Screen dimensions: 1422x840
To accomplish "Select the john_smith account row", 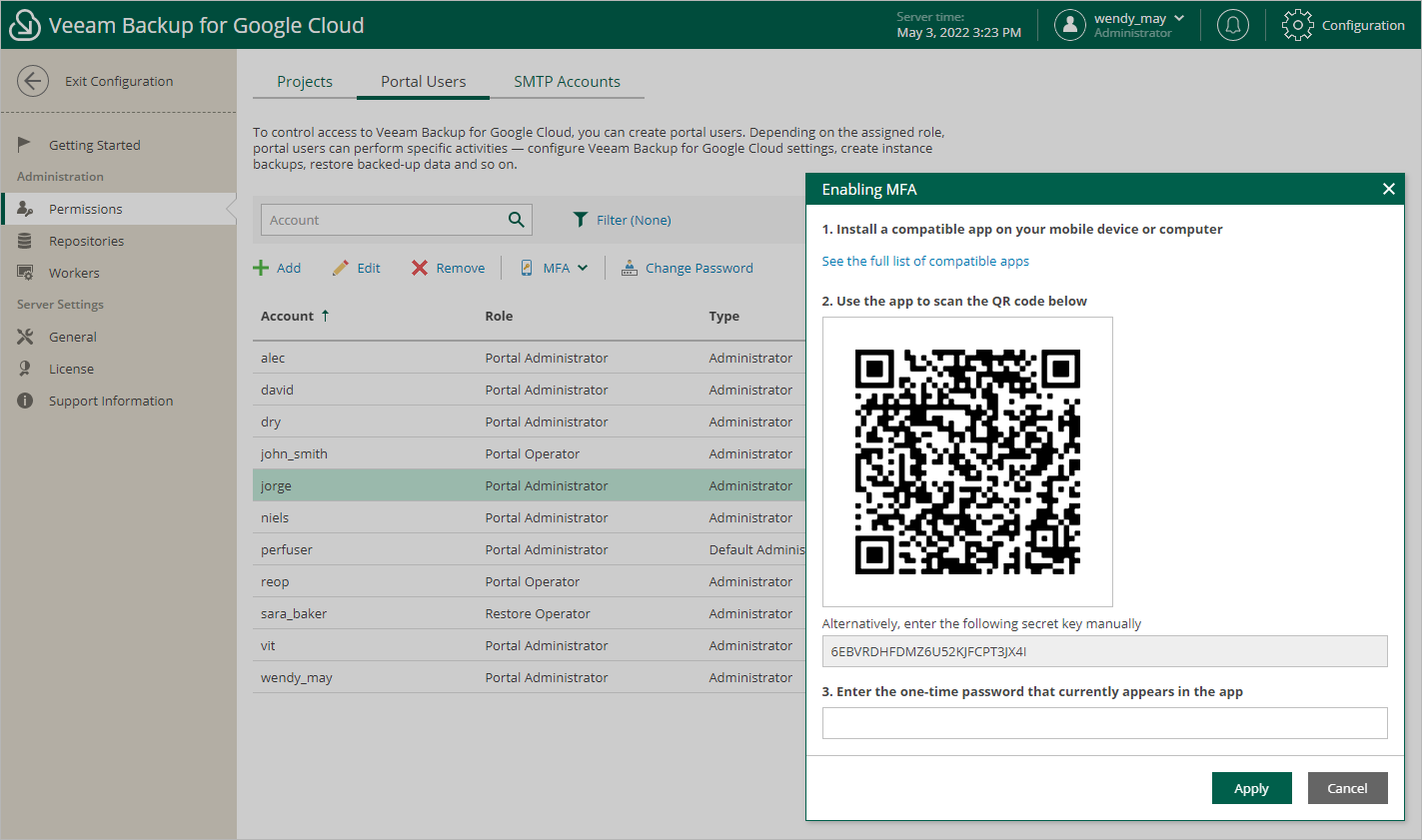I will click(x=529, y=453).
